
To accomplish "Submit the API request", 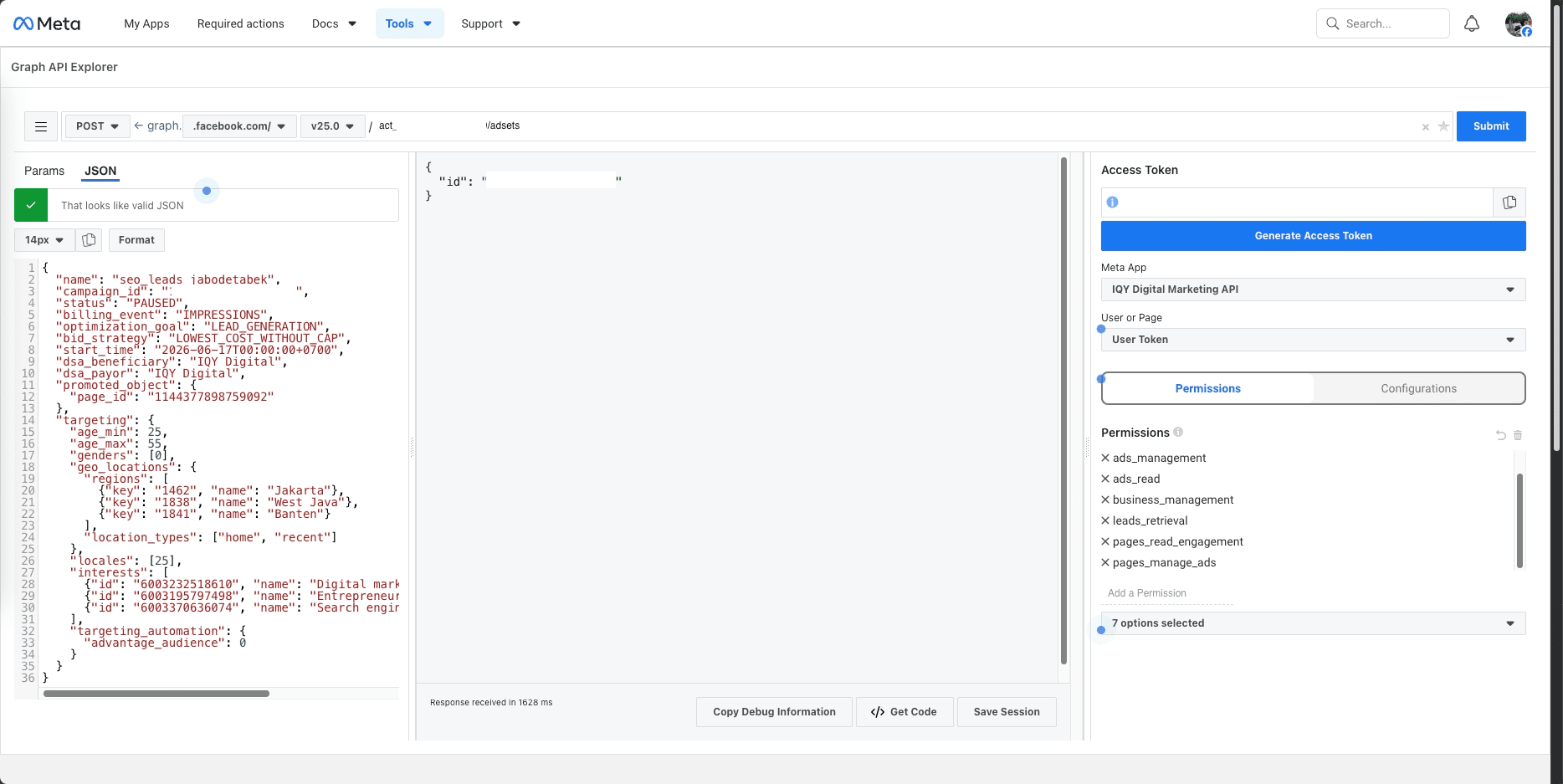I will click(x=1491, y=126).
